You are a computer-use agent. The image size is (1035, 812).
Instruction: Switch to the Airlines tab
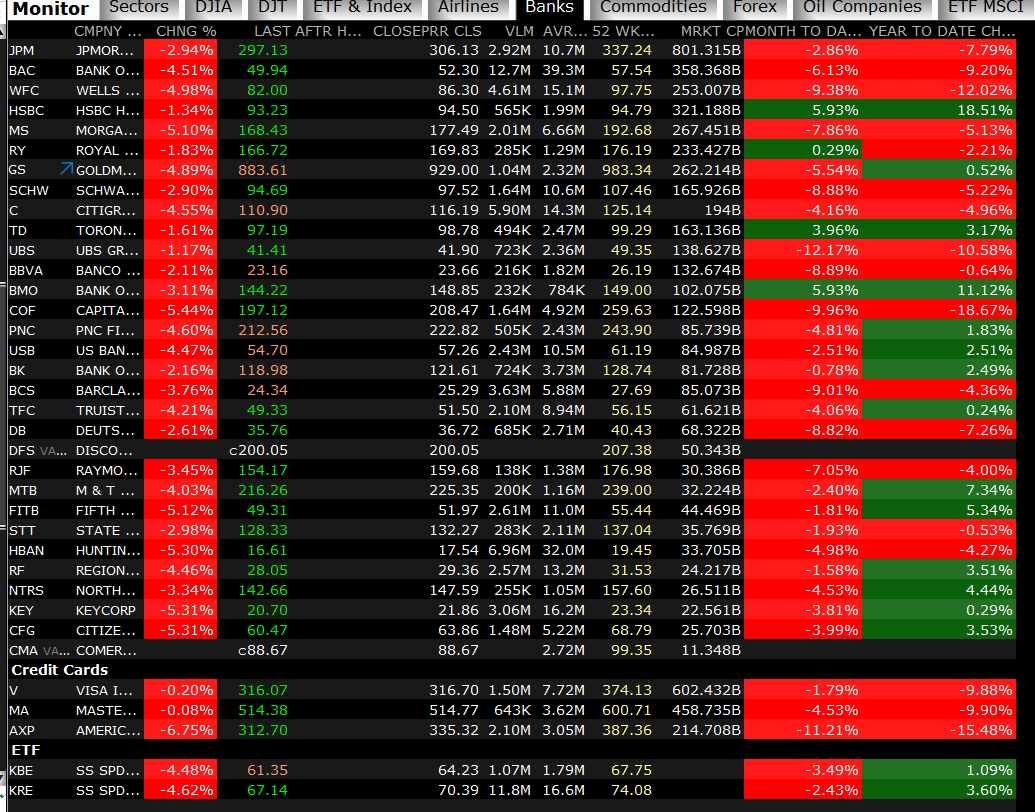coord(468,8)
